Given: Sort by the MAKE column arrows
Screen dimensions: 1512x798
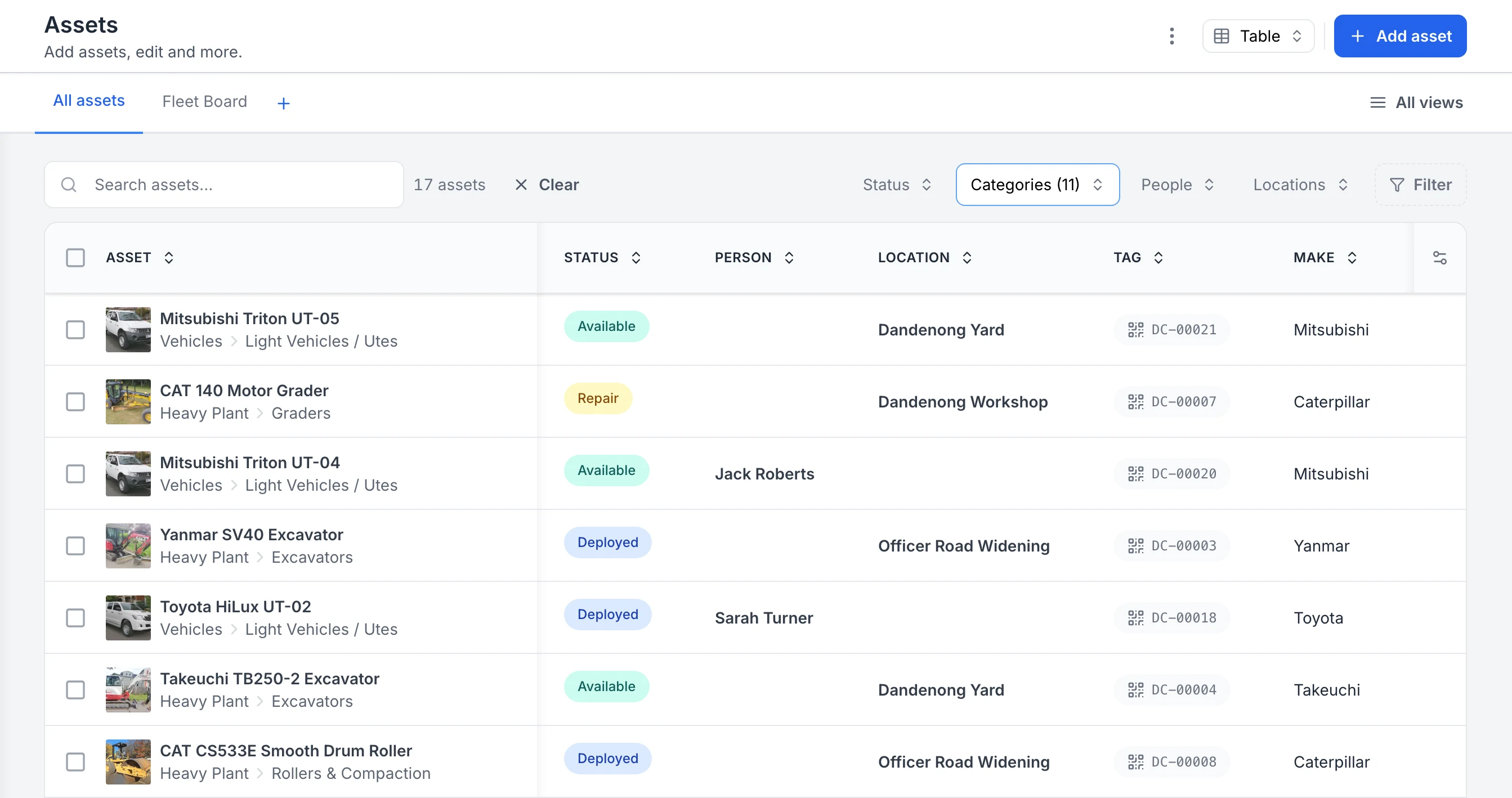Looking at the screenshot, I should click(x=1352, y=258).
